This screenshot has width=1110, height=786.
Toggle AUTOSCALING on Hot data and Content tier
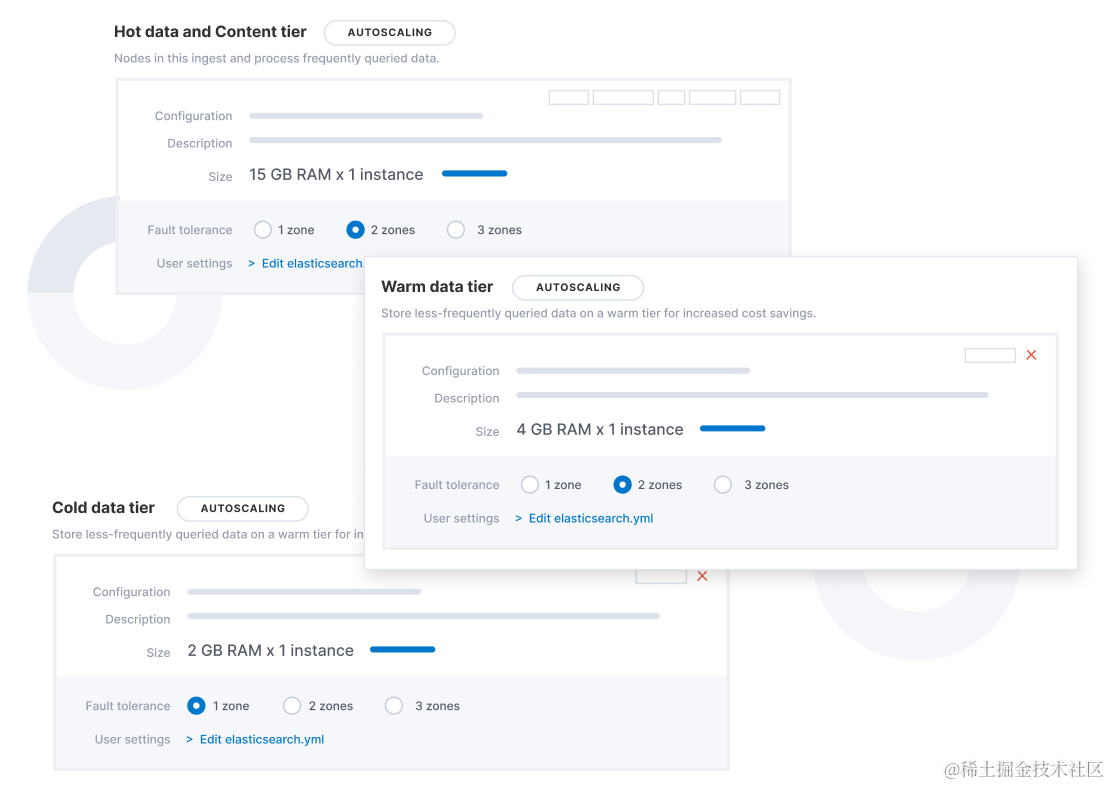[389, 32]
